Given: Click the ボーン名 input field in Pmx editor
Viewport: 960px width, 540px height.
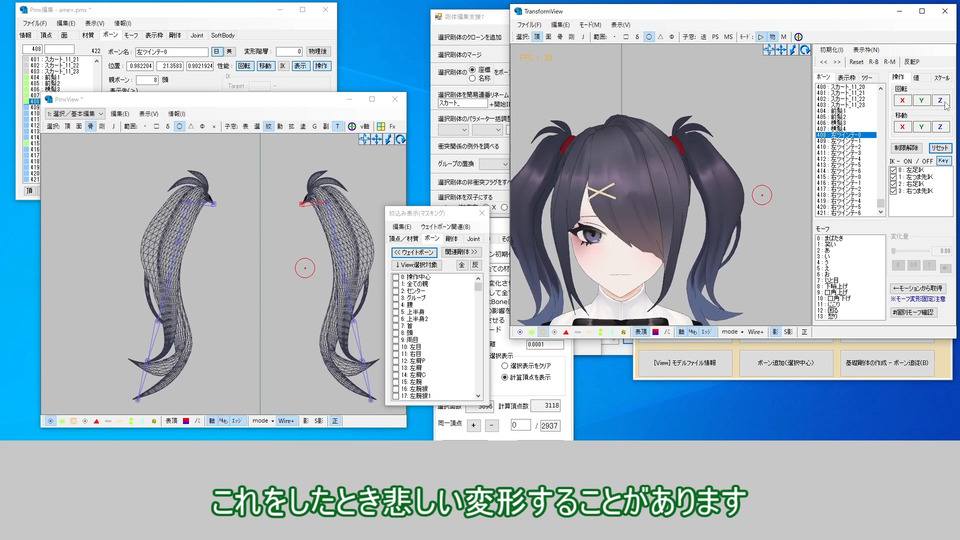Looking at the screenshot, I should click(x=171, y=51).
